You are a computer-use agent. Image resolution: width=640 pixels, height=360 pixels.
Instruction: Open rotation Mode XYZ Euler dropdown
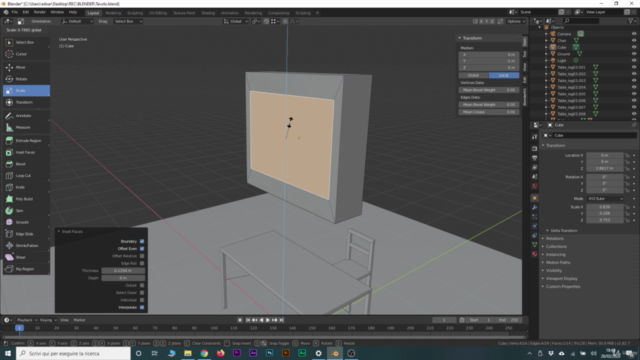pos(606,199)
